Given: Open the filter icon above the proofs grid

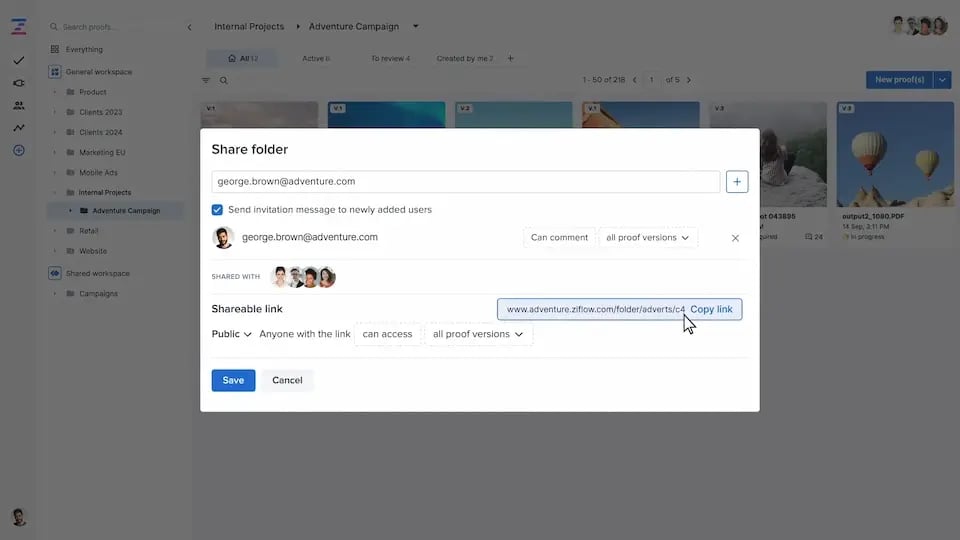Looking at the screenshot, I should [206, 80].
